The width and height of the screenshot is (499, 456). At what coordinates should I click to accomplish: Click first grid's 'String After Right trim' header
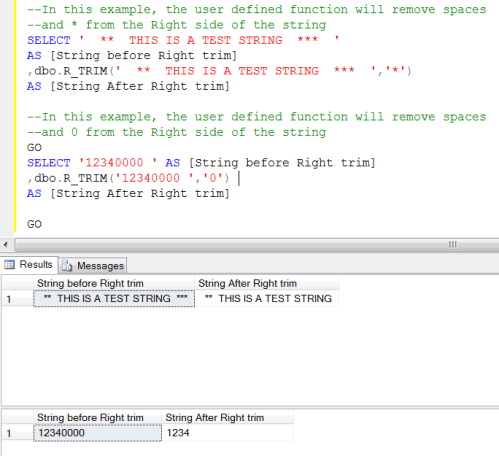tap(267, 283)
